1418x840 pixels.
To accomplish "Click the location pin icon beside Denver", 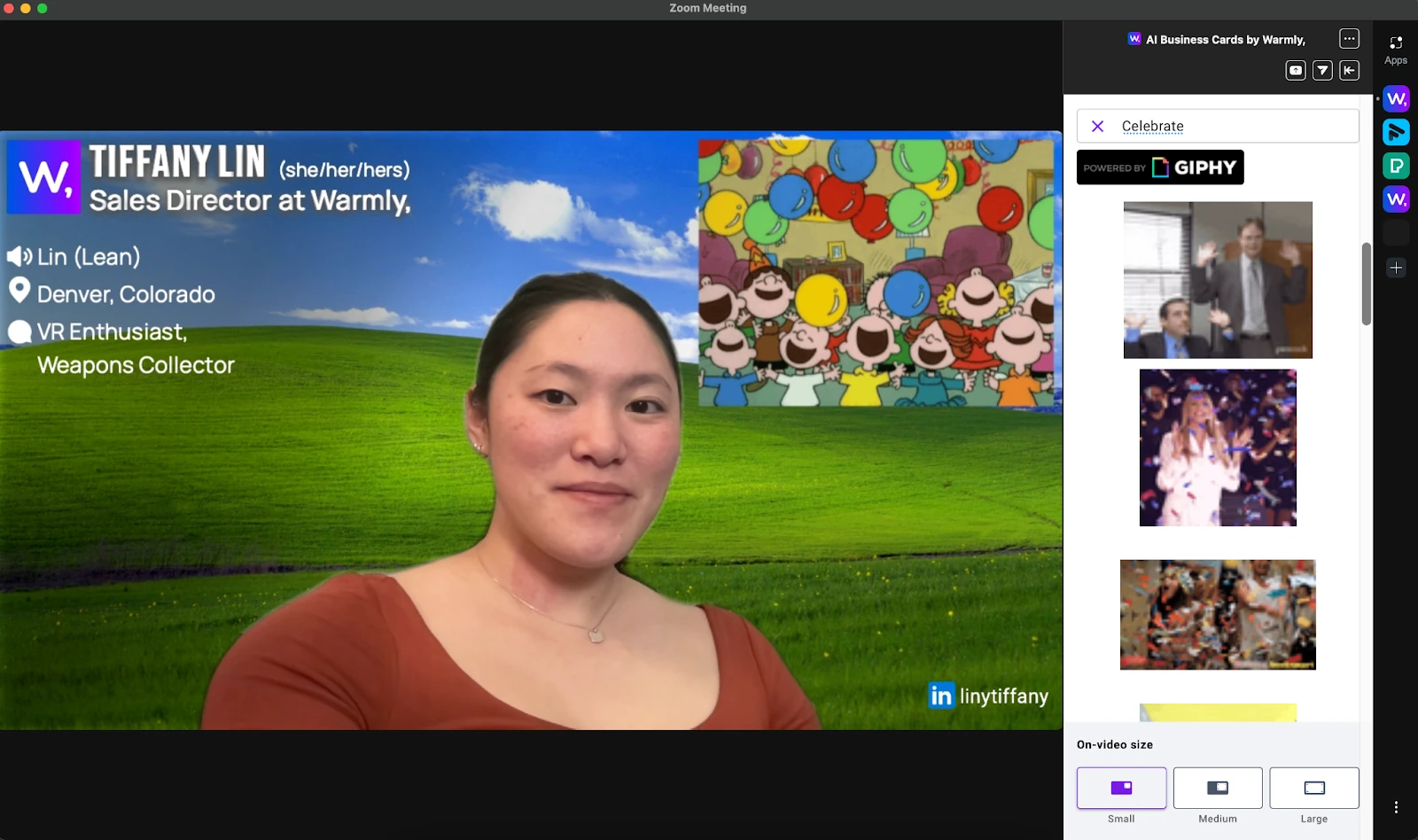I will point(19,291).
